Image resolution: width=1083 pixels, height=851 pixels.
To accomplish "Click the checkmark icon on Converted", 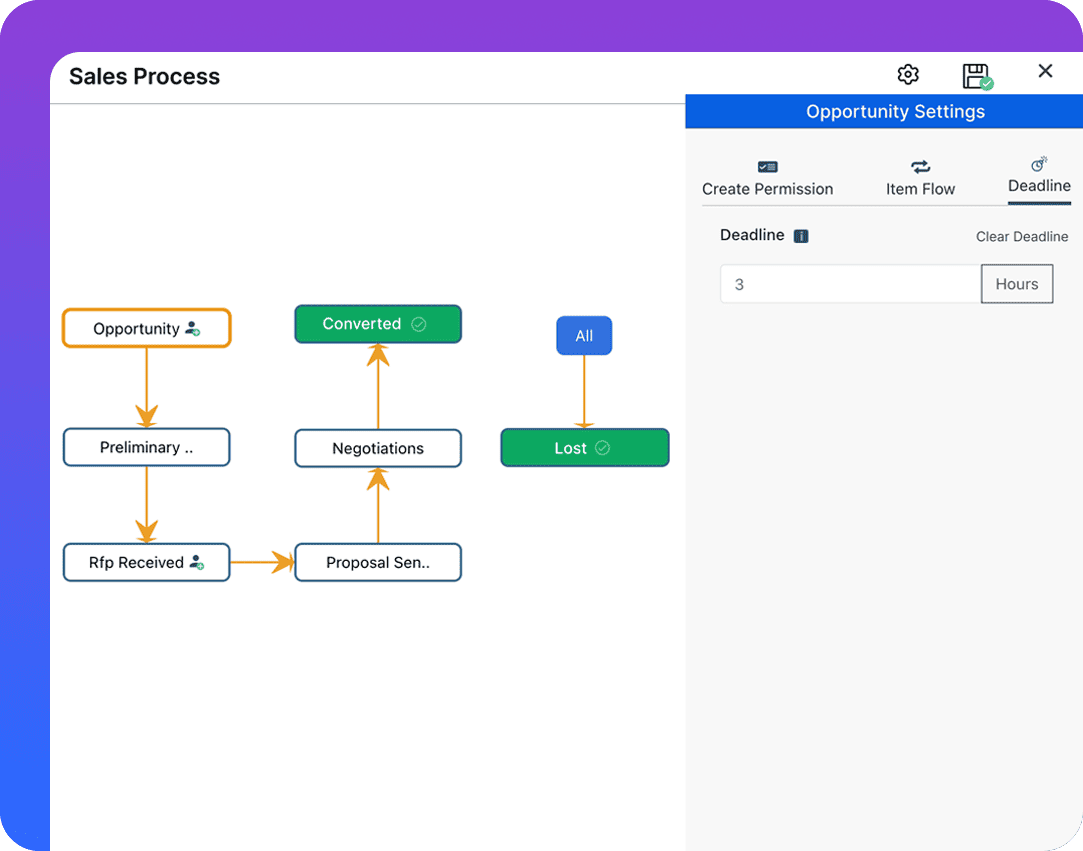I will click(x=419, y=324).
